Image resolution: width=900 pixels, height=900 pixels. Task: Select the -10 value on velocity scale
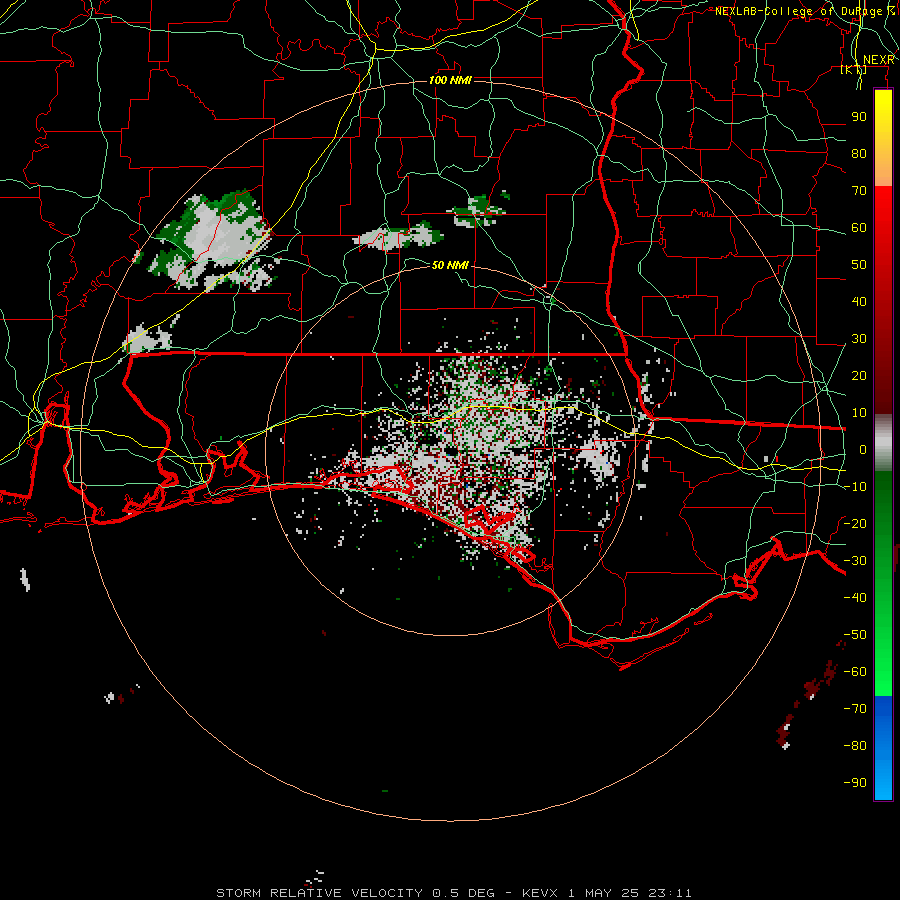pos(855,487)
